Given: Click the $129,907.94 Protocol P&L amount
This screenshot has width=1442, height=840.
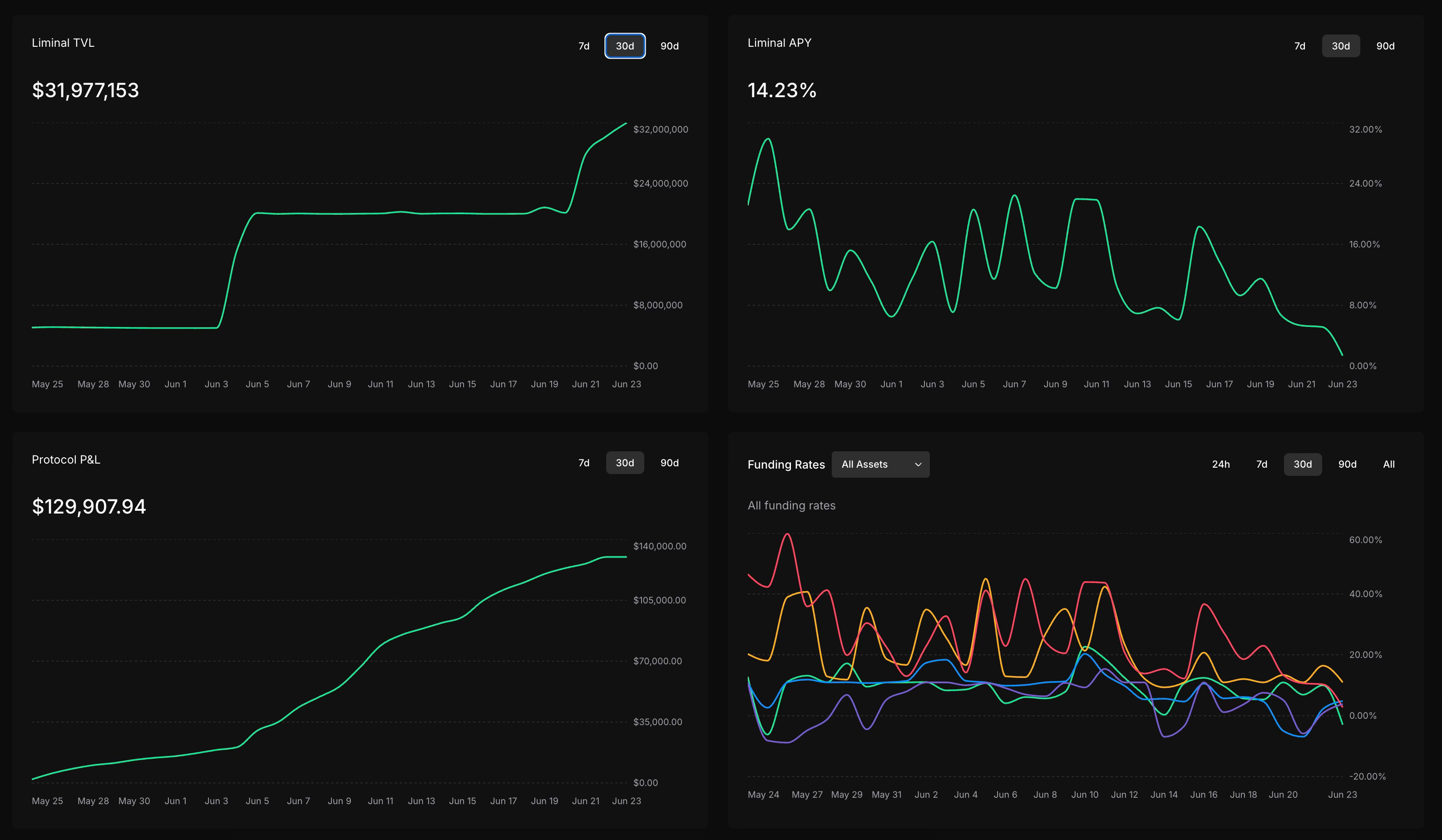Looking at the screenshot, I should pyautogui.click(x=89, y=506).
